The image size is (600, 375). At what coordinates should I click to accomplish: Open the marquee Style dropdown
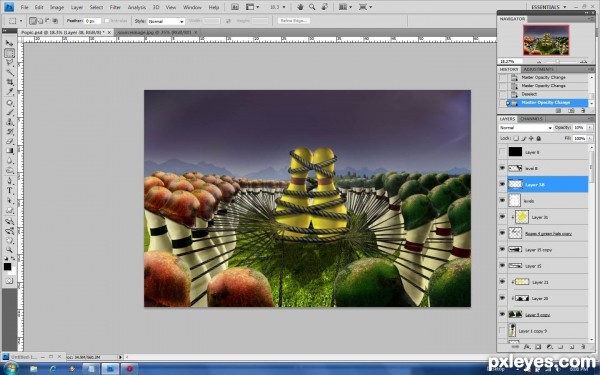point(166,21)
